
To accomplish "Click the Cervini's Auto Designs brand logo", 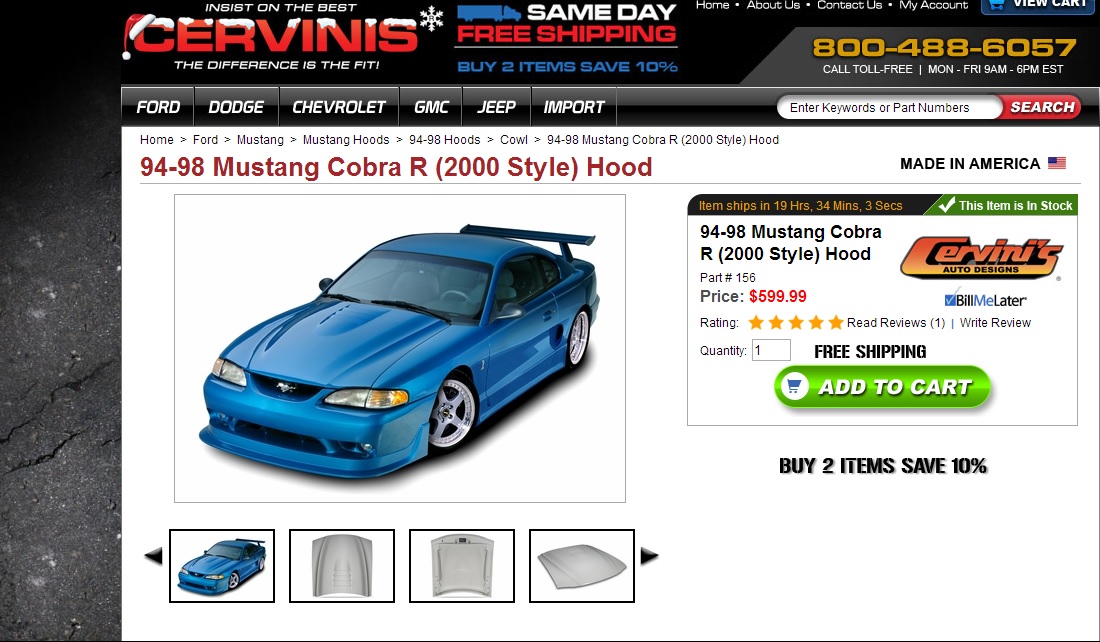I will point(981,258).
